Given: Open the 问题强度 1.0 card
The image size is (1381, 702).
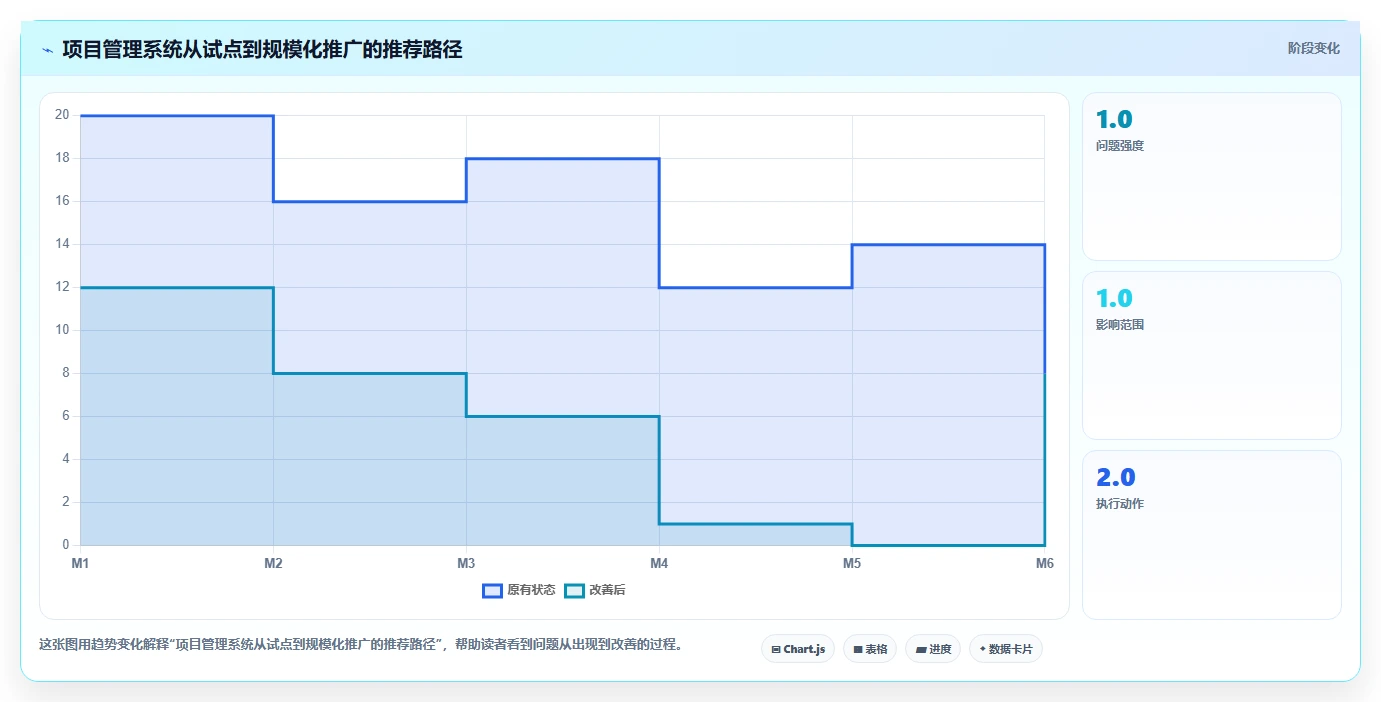Looking at the screenshot, I should click(1211, 176).
